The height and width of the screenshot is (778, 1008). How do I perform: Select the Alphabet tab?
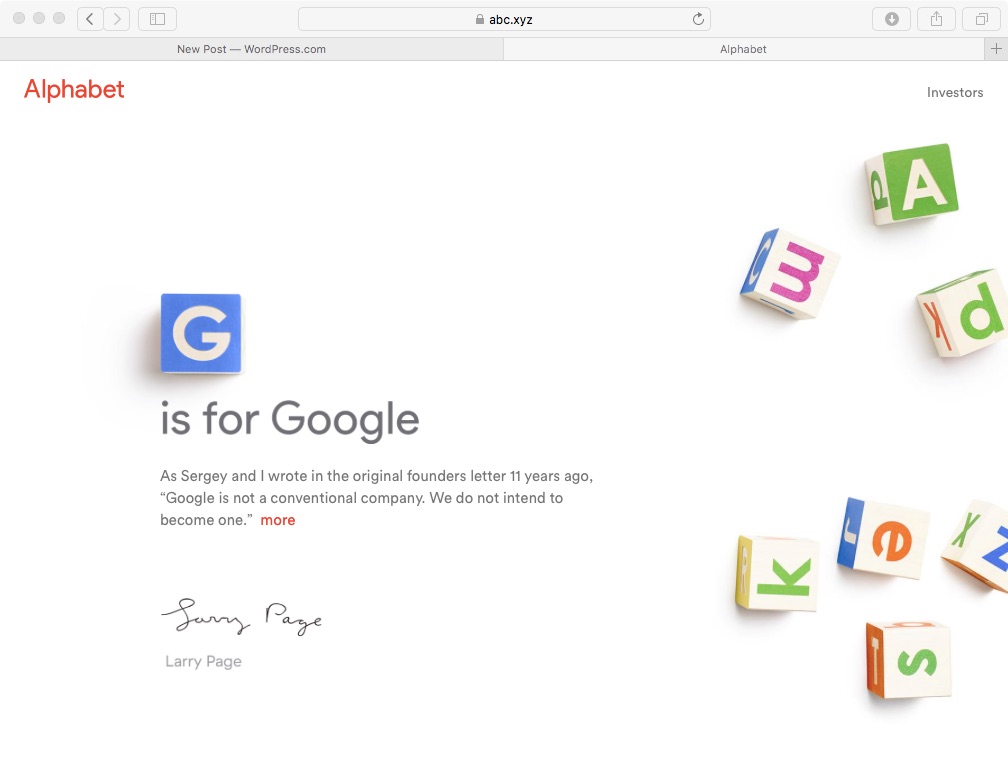(743, 49)
